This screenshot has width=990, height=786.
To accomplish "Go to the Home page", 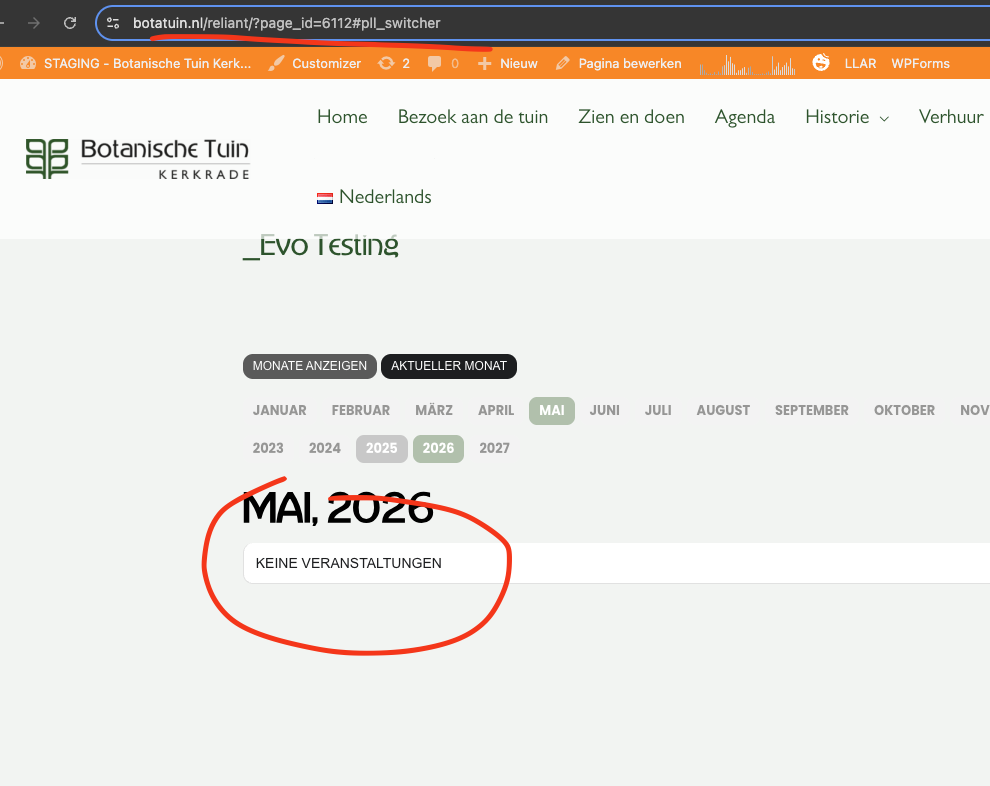I will (x=342, y=117).
